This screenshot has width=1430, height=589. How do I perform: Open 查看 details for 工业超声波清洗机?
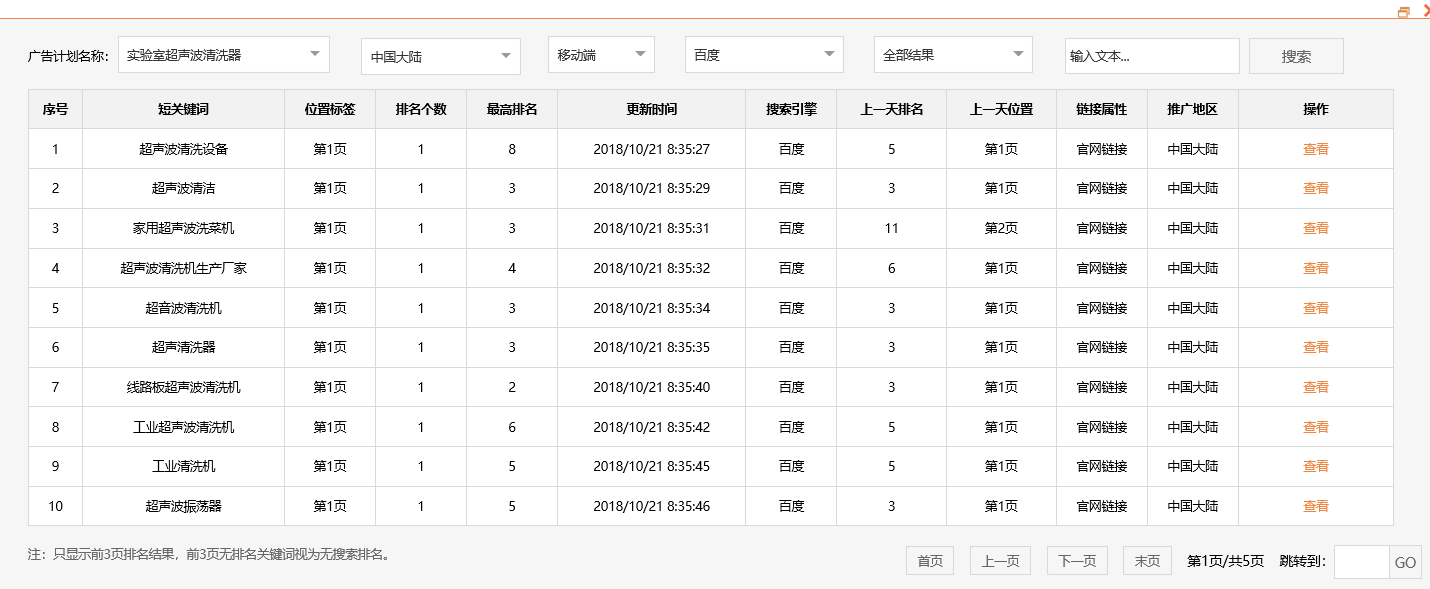pos(1315,426)
